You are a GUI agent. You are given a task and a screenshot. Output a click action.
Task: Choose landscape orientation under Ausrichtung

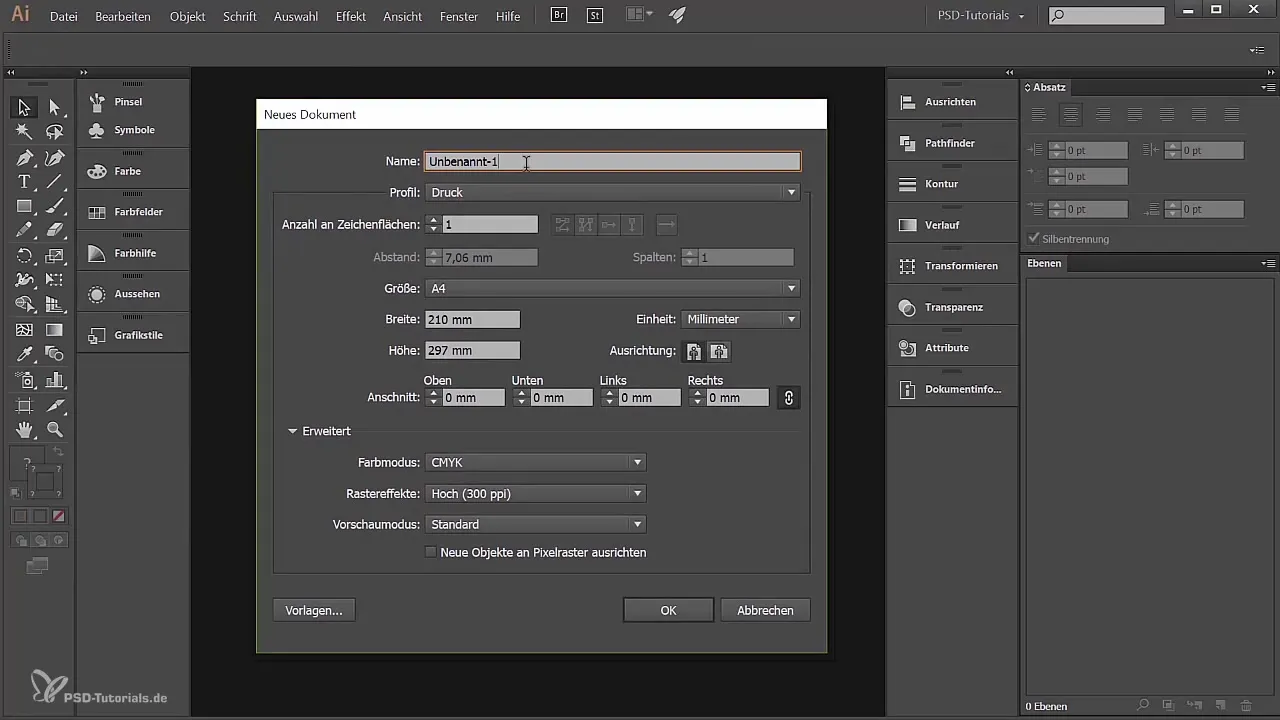point(719,351)
